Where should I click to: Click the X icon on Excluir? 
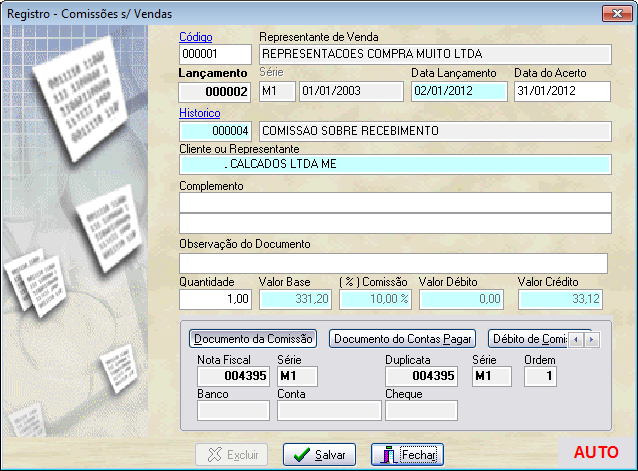point(214,455)
